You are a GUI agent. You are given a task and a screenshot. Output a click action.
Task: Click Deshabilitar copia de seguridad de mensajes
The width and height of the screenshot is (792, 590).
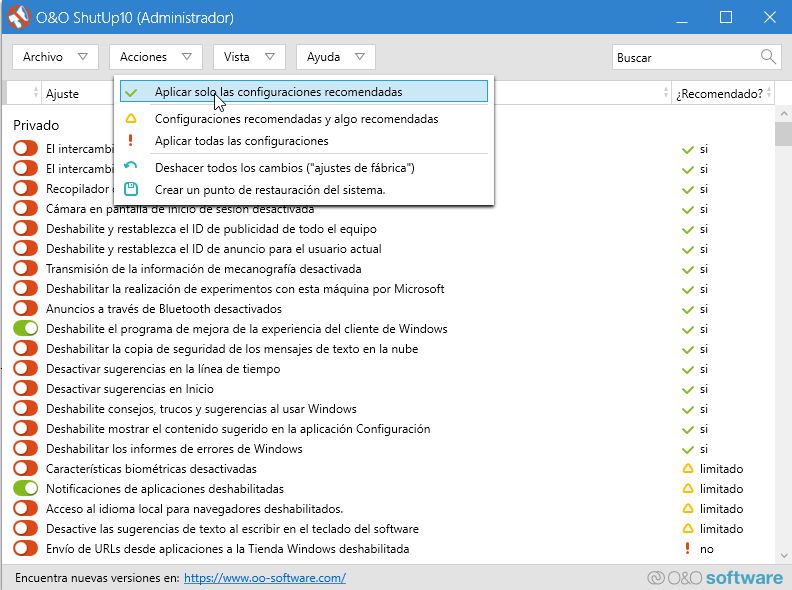[232, 349]
